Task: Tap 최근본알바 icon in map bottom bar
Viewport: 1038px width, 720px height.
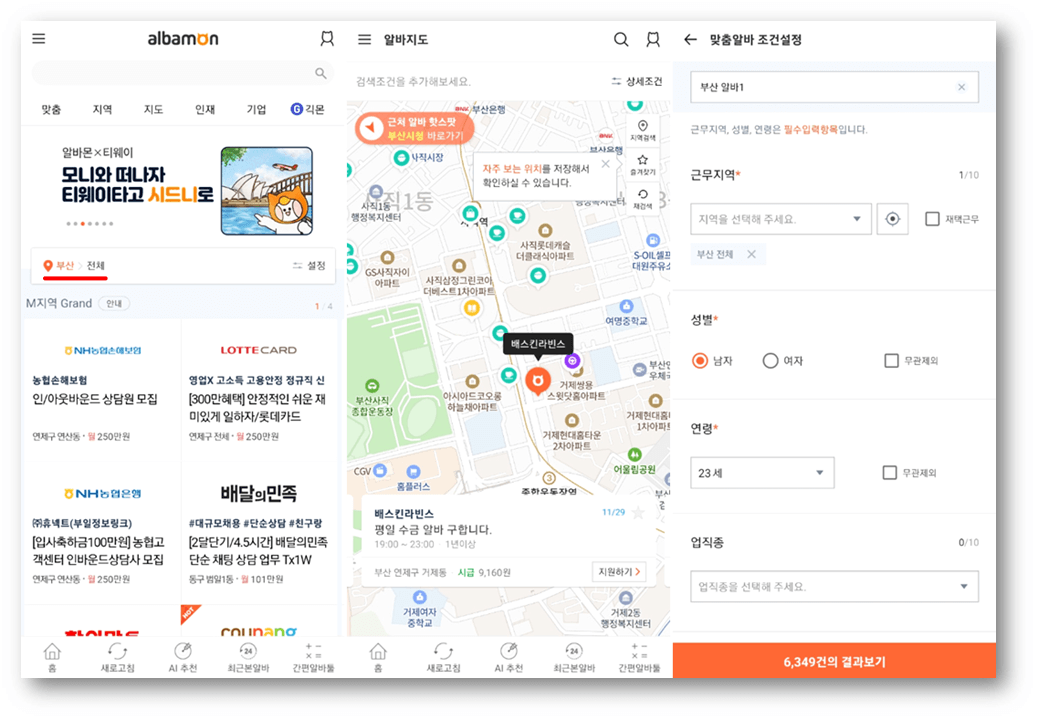Action: pos(574,657)
